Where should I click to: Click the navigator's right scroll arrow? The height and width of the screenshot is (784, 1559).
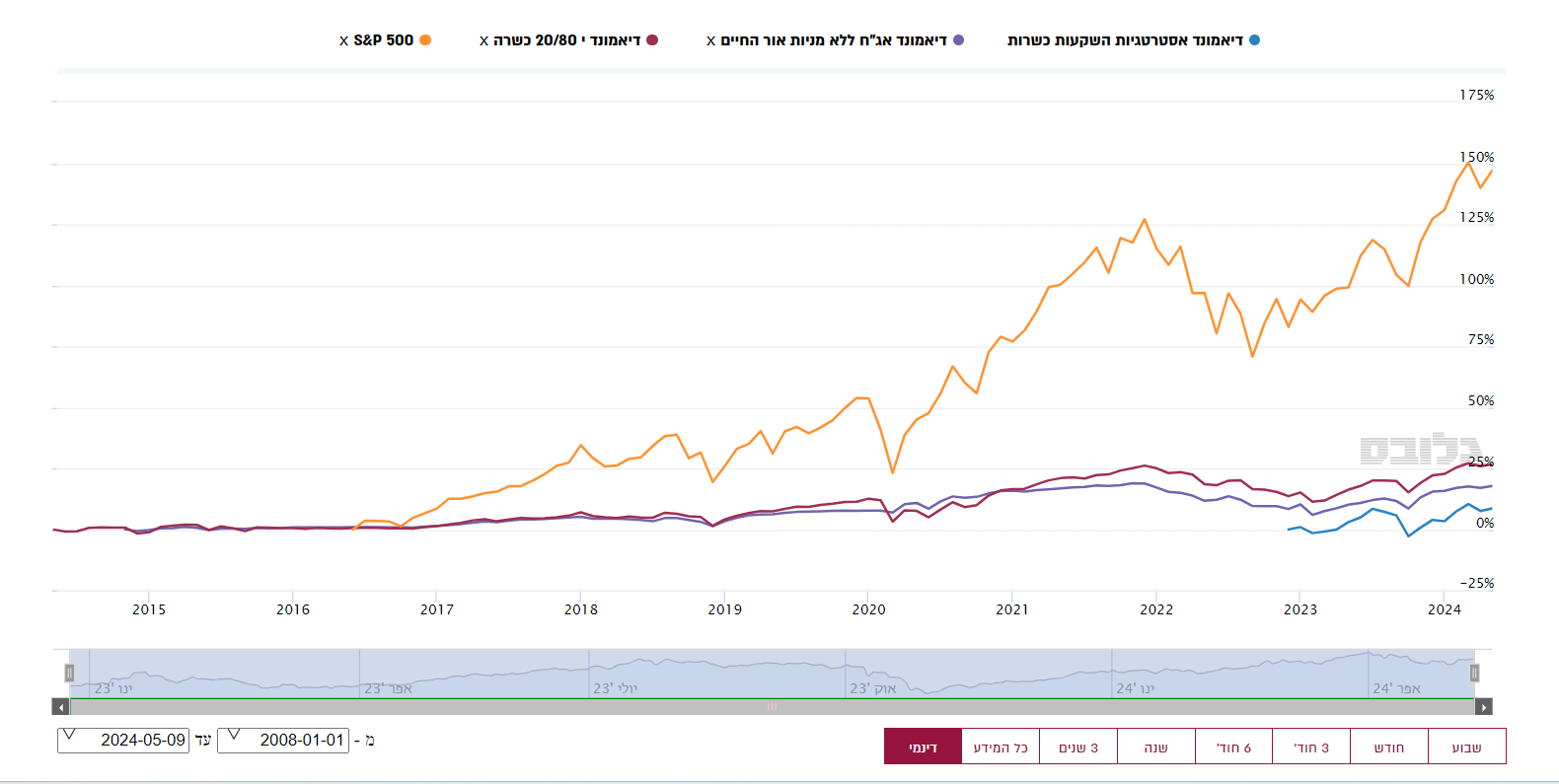[x=1483, y=706]
